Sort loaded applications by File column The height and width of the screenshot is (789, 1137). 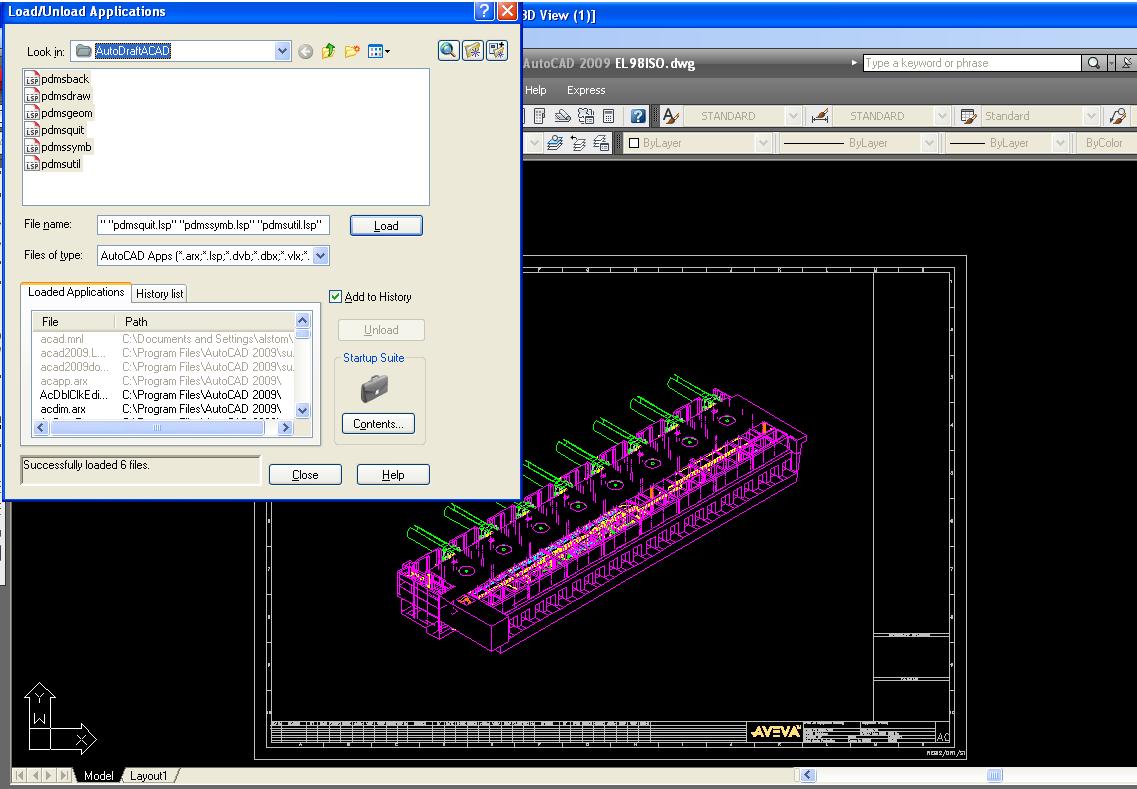(x=73, y=321)
